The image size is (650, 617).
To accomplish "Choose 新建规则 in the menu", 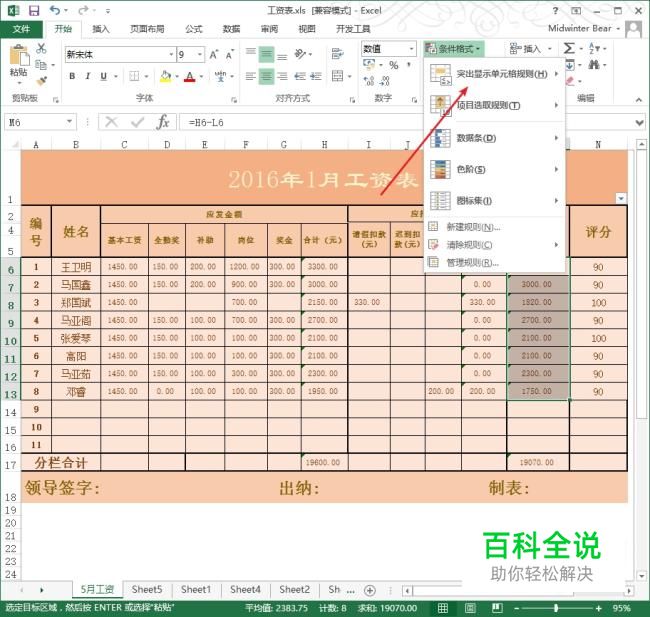I will point(495,227).
